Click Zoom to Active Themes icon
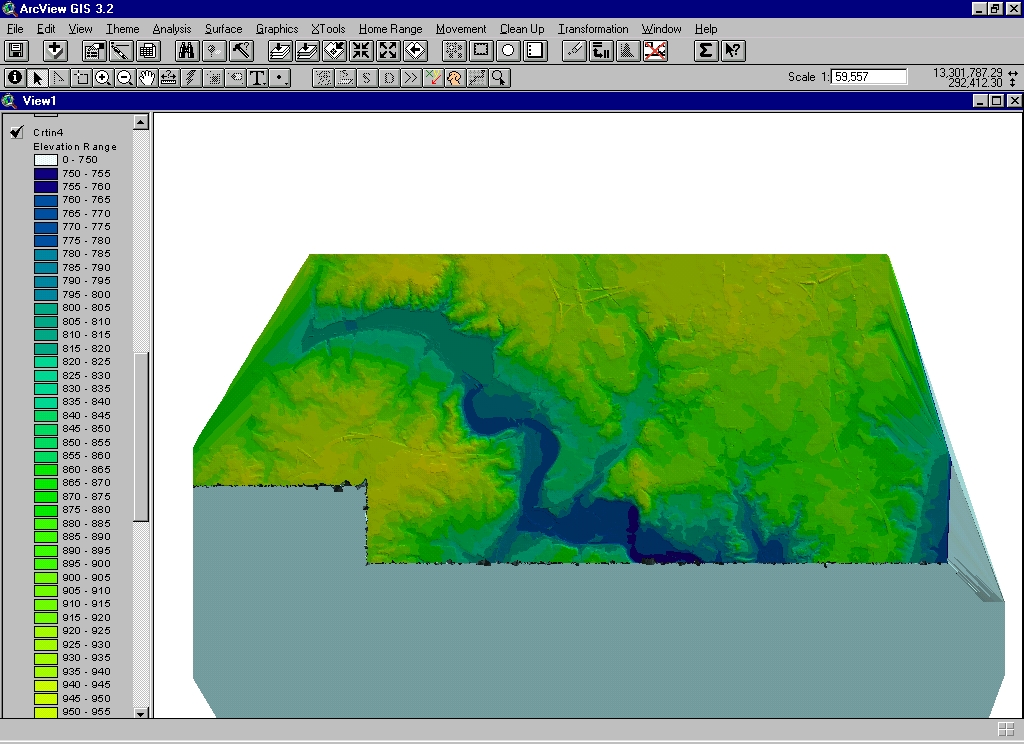The height and width of the screenshot is (744, 1024). coord(307,51)
